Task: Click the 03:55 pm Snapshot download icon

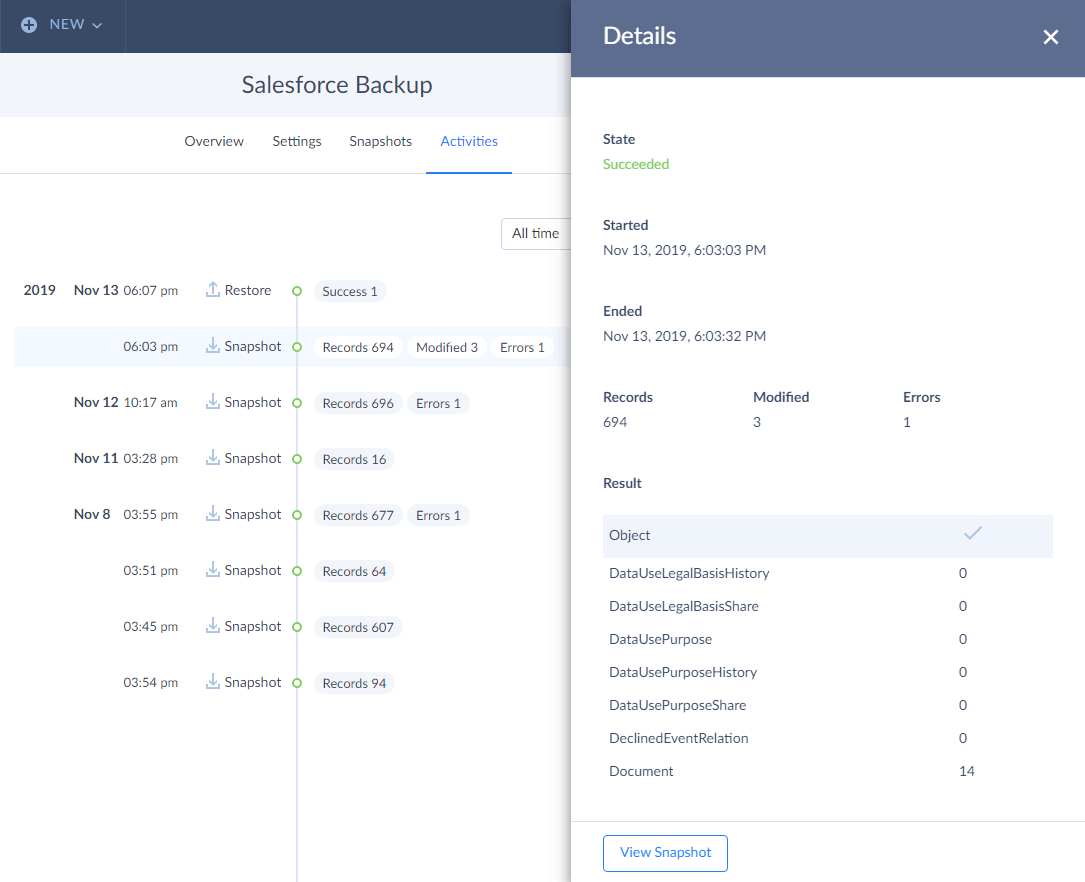Action: coord(213,514)
